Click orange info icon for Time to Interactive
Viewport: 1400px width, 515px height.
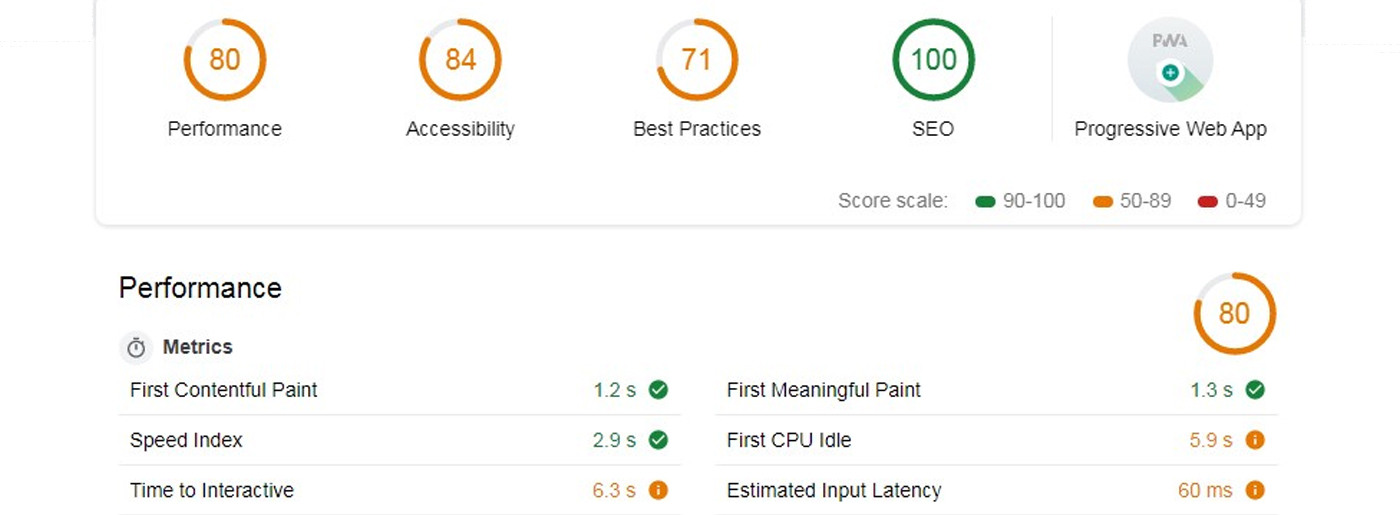[x=658, y=491]
